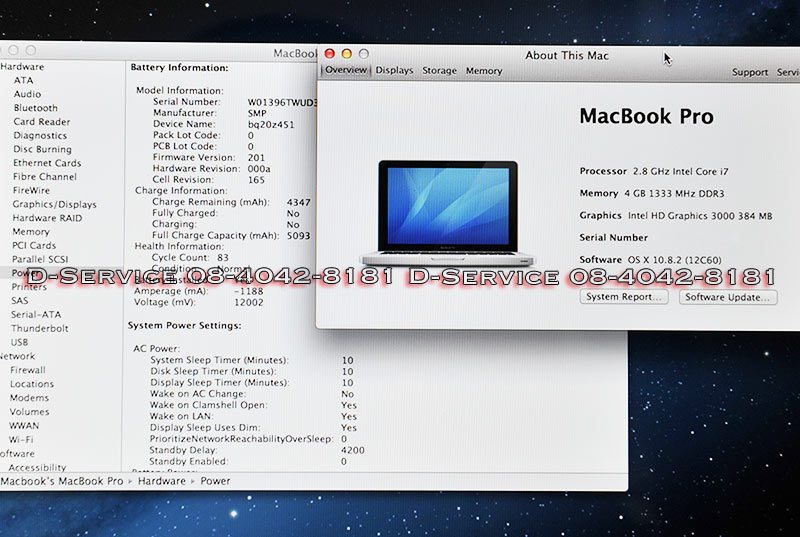The image size is (800, 537).
Task: Click Power in the bottom path bar
Action: click(x=215, y=481)
